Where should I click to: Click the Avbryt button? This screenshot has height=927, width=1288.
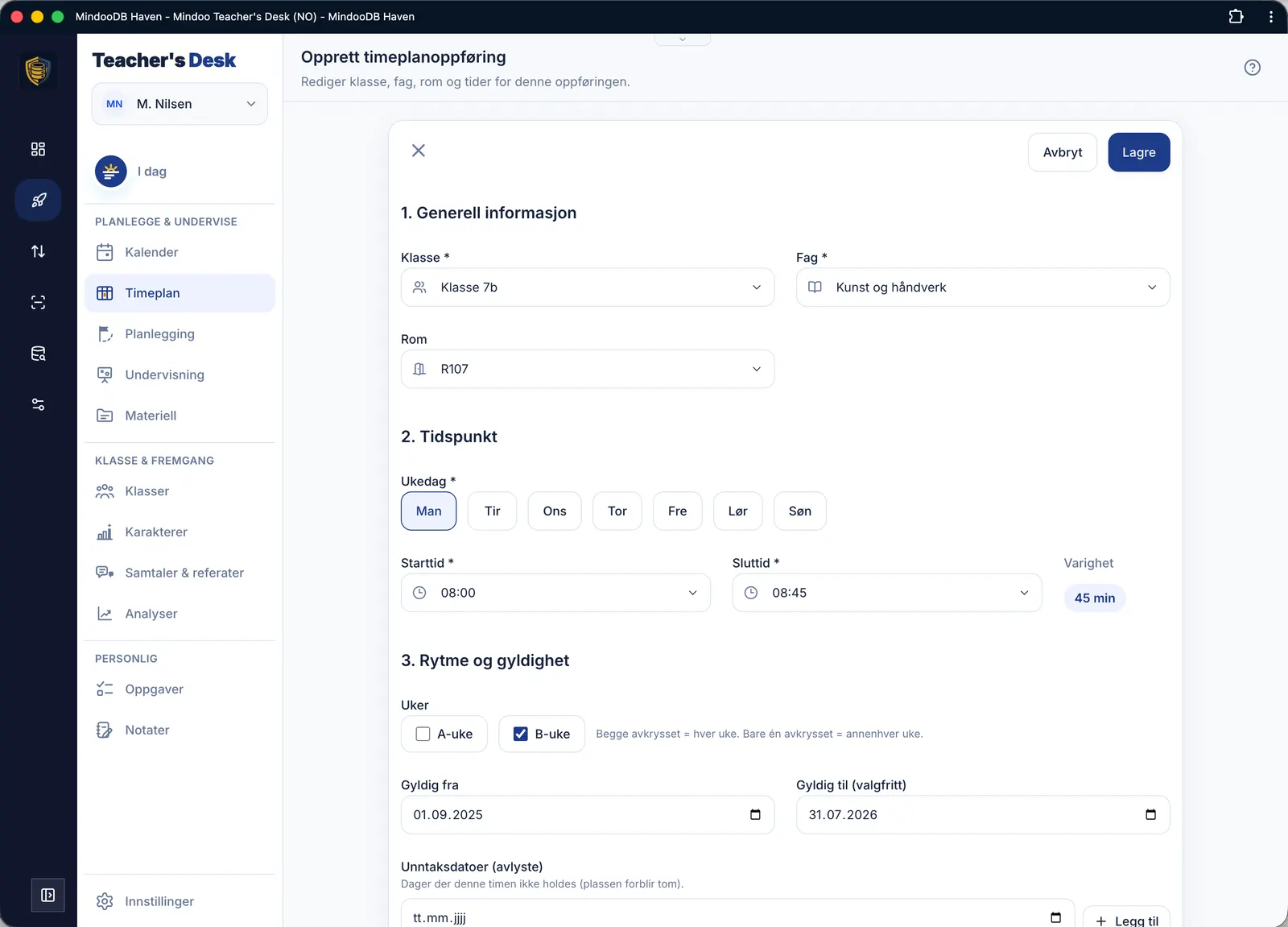tap(1063, 152)
